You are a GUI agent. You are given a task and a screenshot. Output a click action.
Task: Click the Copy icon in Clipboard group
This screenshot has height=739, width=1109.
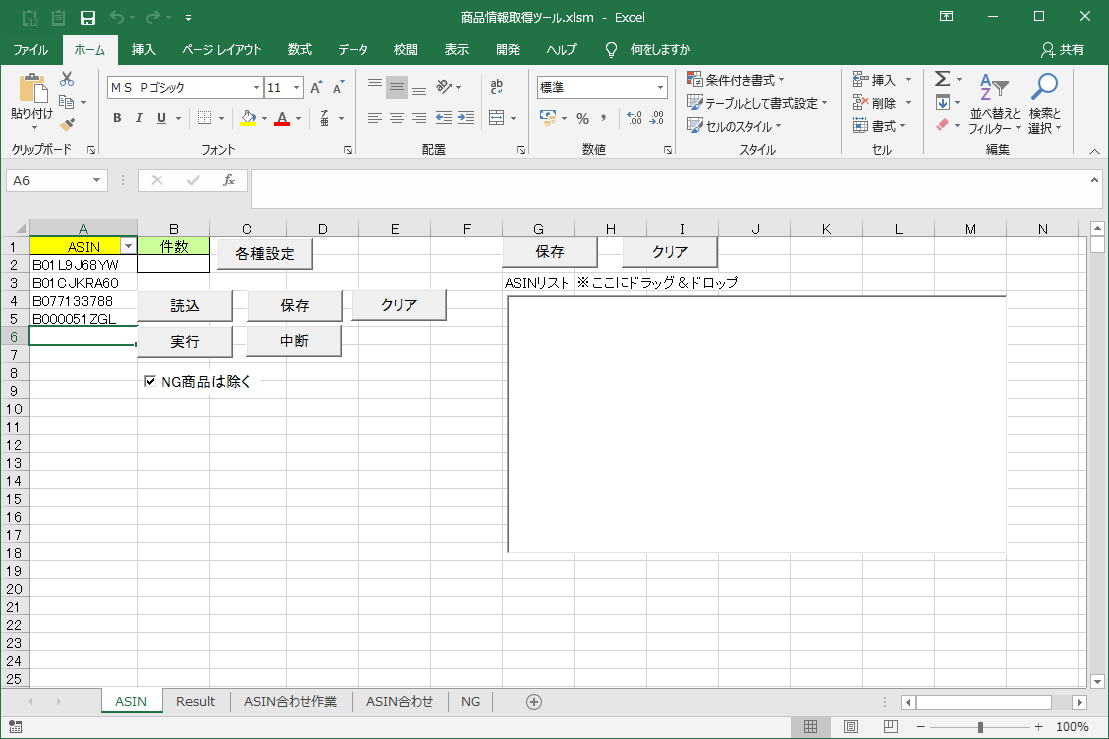pyautogui.click(x=66, y=102)
